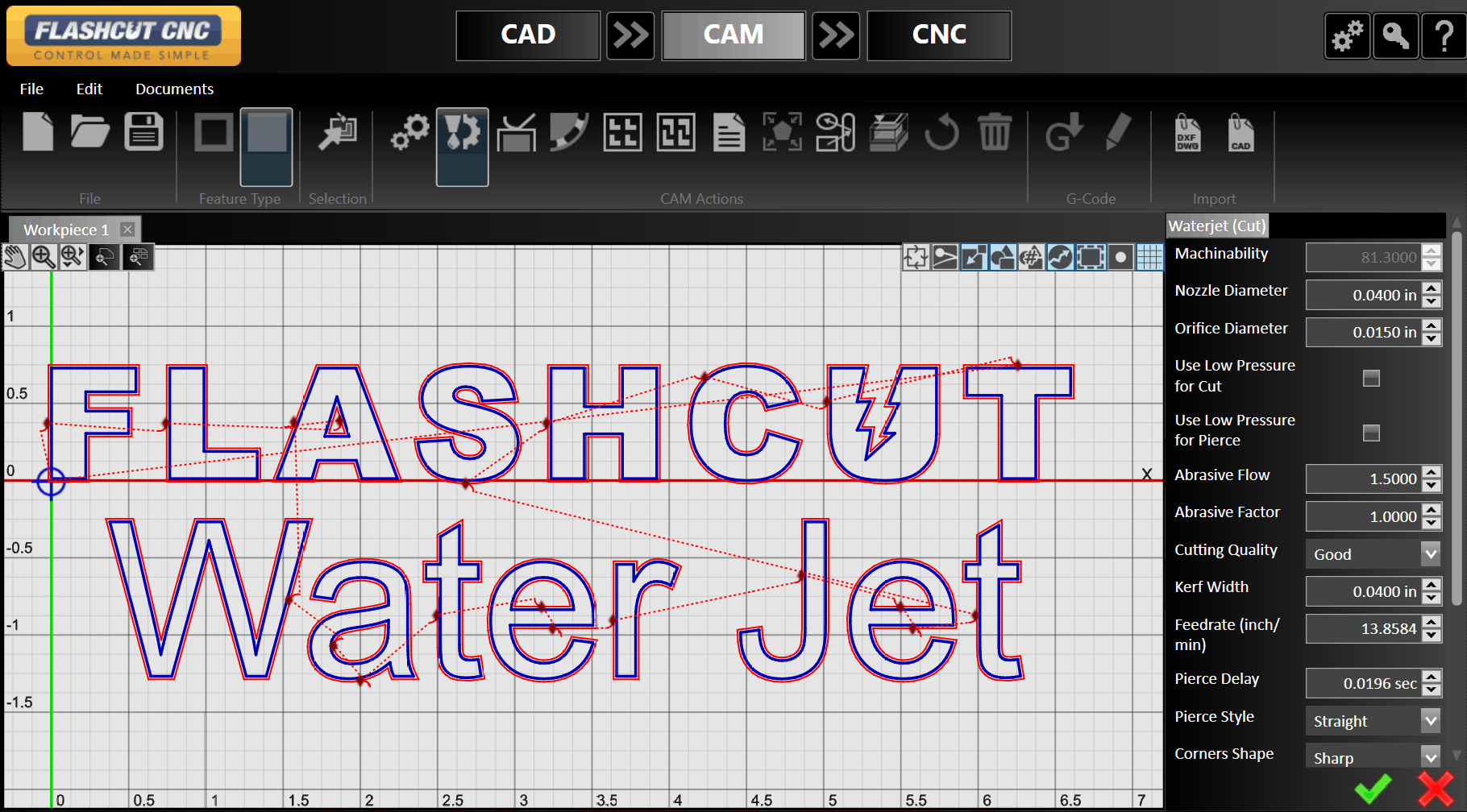Open CAM settings with the two gears icon
1467x812 pixels.
click(x=409, y=132)
